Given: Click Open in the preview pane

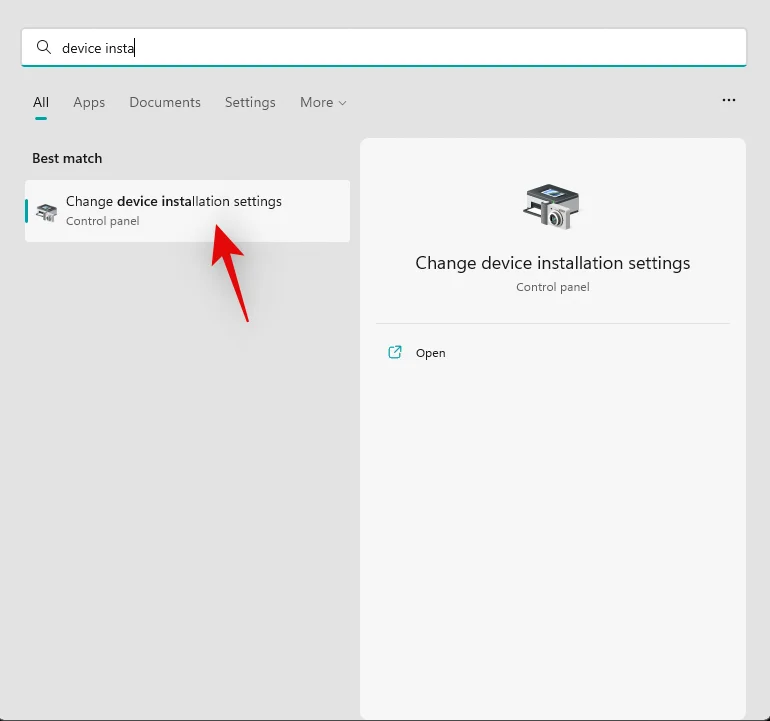Looking at the screenshot, I should (x=431, y=353).
